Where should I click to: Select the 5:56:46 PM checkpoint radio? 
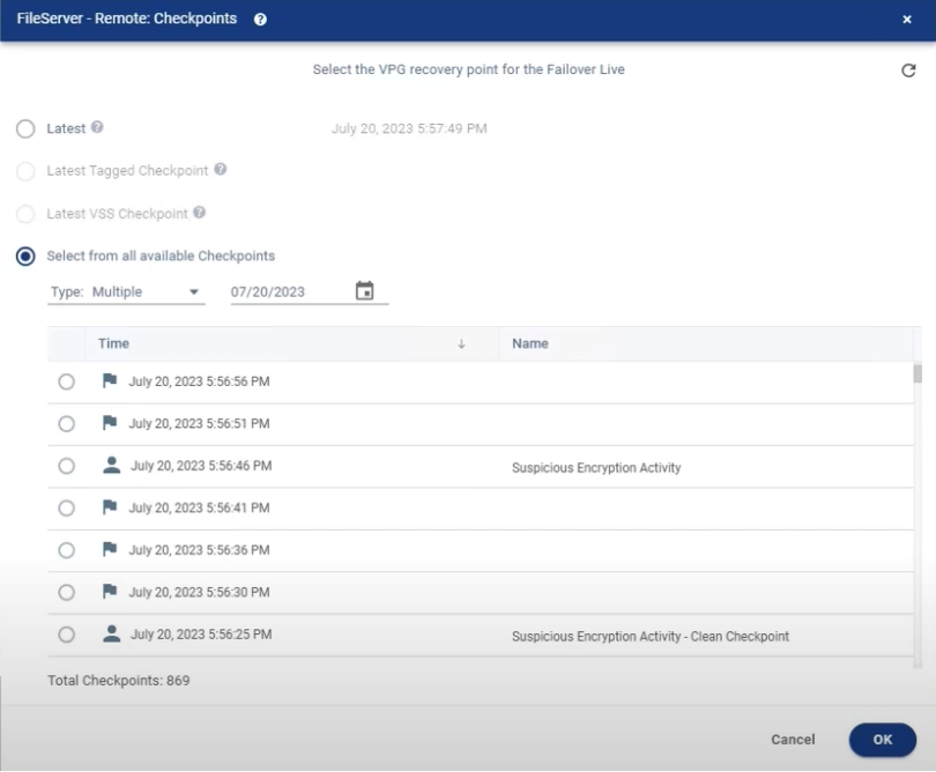[x=66, y=466]
